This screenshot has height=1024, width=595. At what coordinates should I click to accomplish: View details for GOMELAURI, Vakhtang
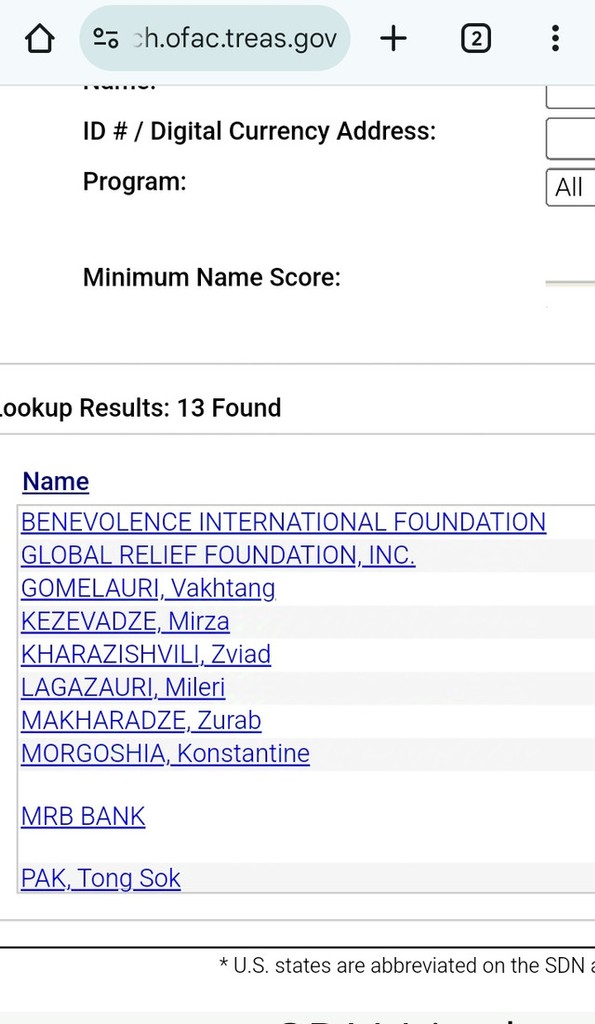tap(148, 588)
